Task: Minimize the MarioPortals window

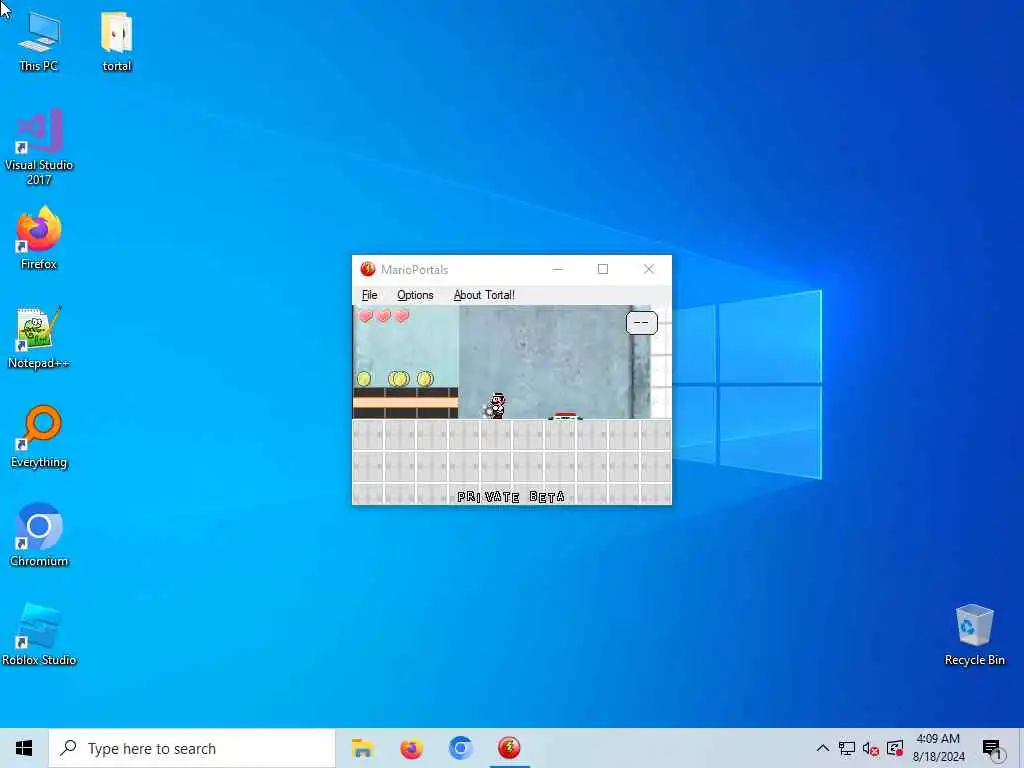Action: click(x=558, y=269)
